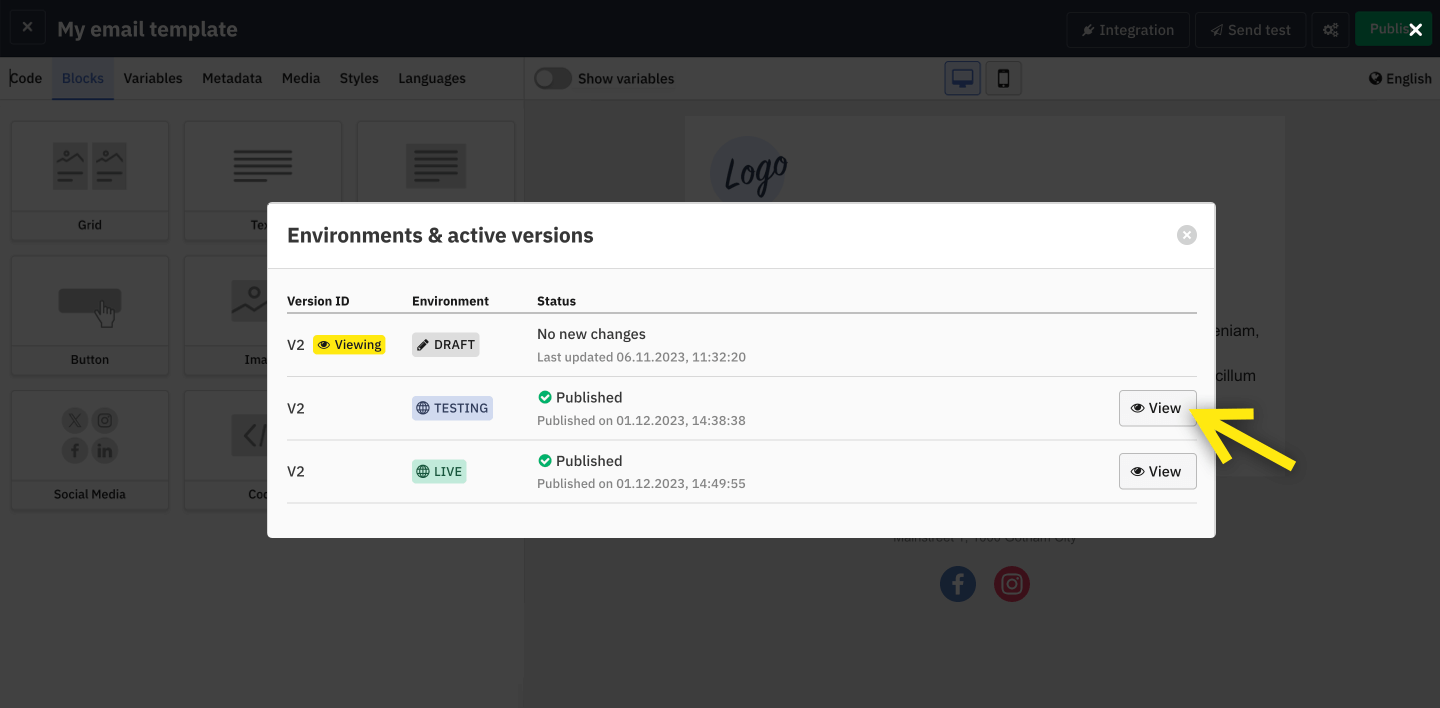Switch to the Variables tab
1440x708 pixels.
pos(152,78)
